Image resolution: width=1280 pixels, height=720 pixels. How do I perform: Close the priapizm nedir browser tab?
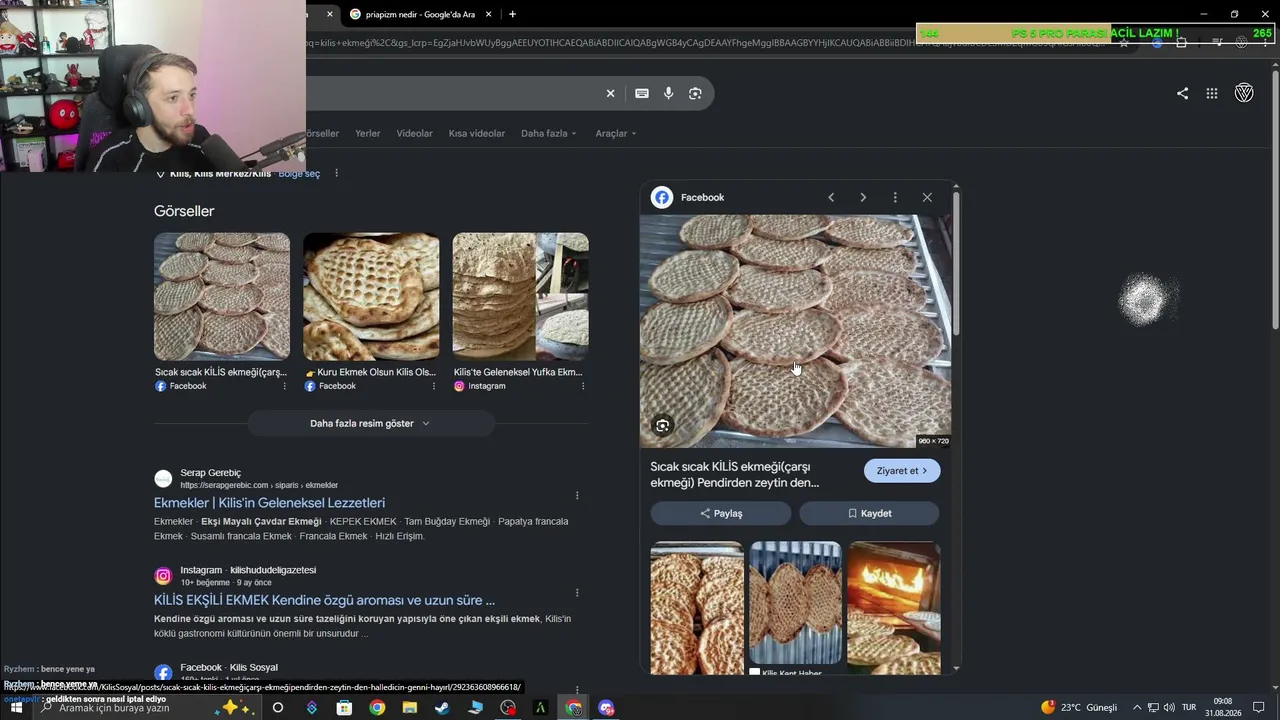click(488, 14)
